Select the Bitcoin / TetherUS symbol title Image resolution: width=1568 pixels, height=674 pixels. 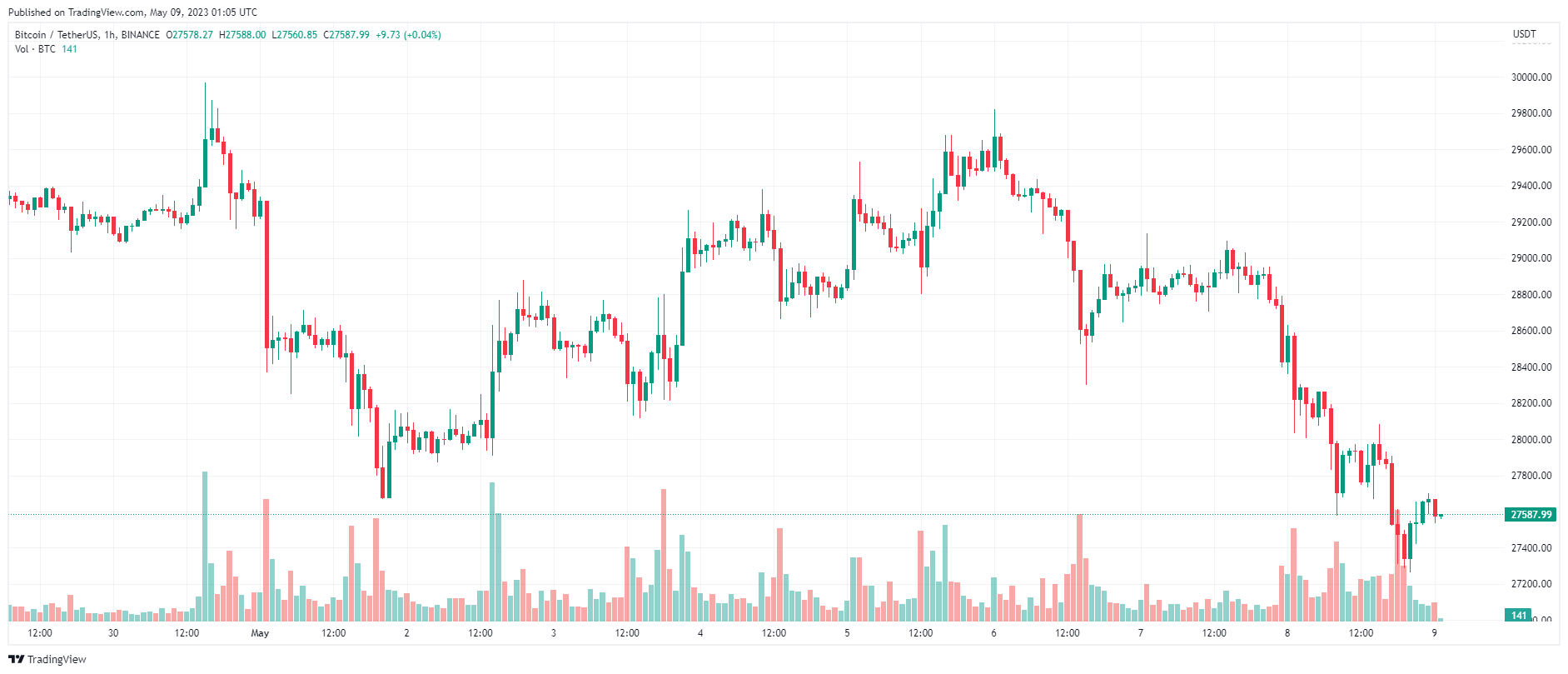click(x=87, y=35)
